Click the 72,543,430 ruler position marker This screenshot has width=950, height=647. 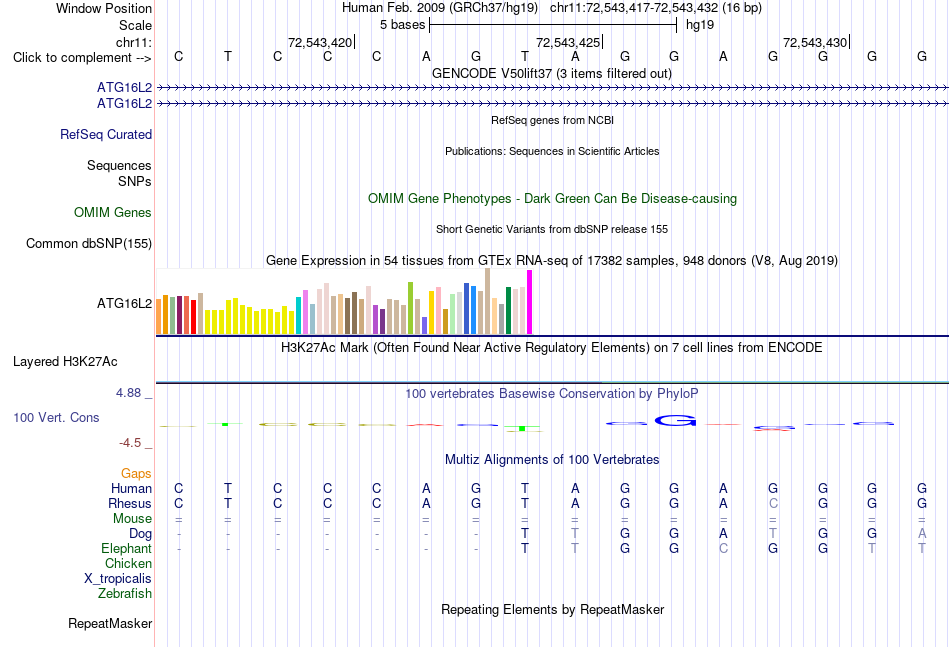coord(815,42)
